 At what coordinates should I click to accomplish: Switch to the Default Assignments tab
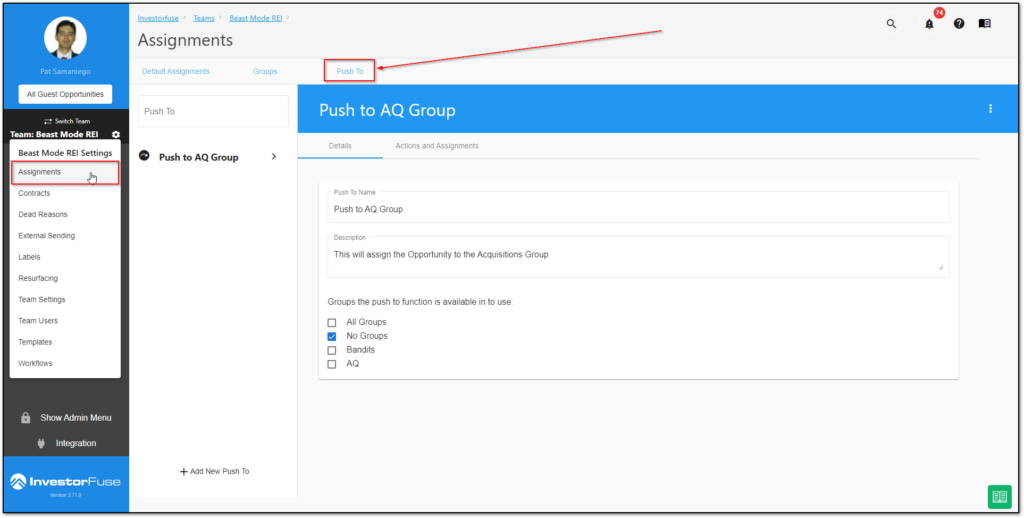click(x=176, y=71)
